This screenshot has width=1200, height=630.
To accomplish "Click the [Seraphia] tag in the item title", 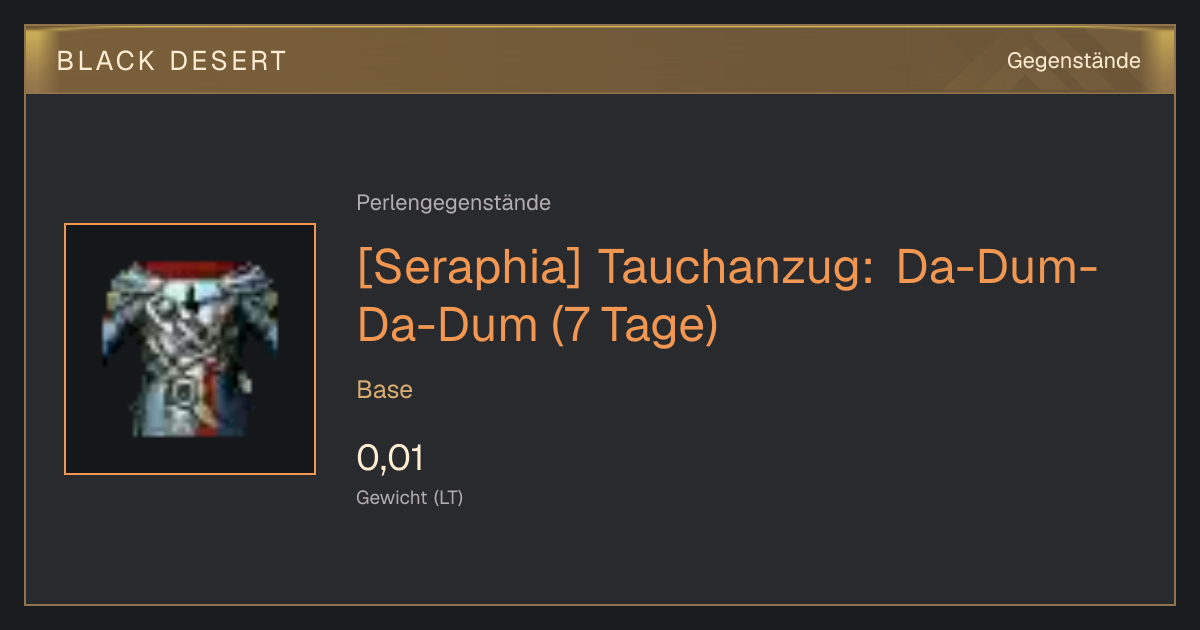I will (x=469, y=268).
